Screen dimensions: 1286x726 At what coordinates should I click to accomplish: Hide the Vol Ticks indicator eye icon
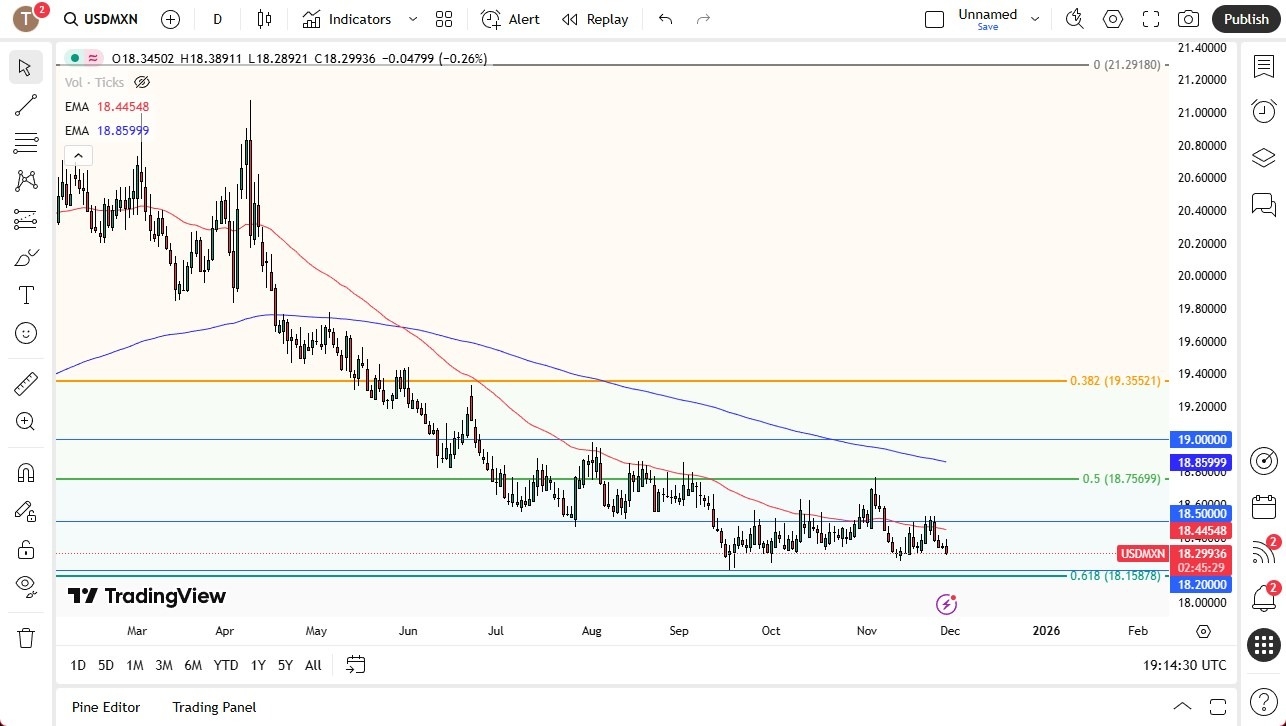[142, 82]
